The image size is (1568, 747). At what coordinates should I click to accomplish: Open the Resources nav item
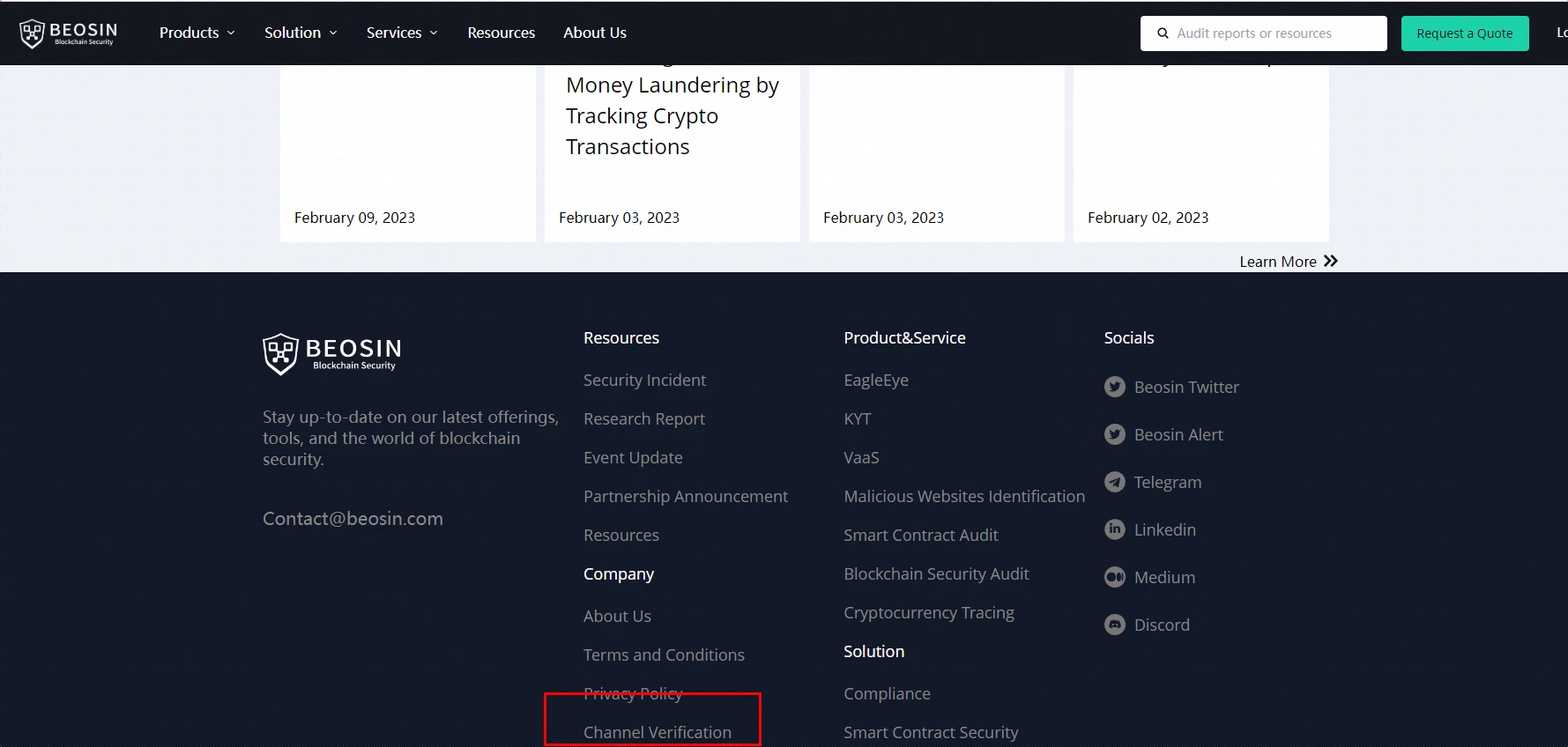501,33
